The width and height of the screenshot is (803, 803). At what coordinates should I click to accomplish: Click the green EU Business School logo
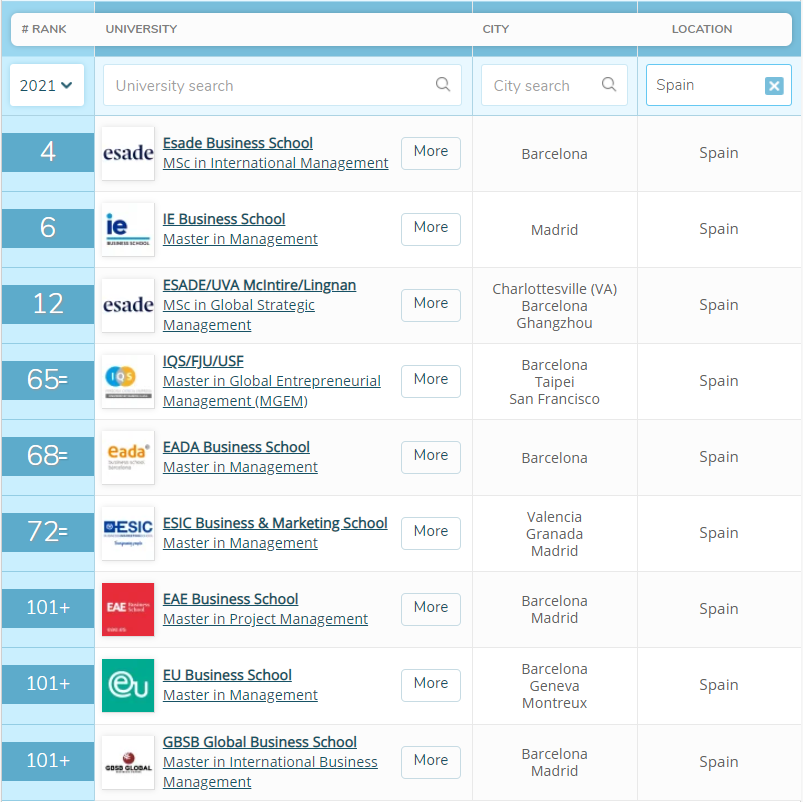128,685
